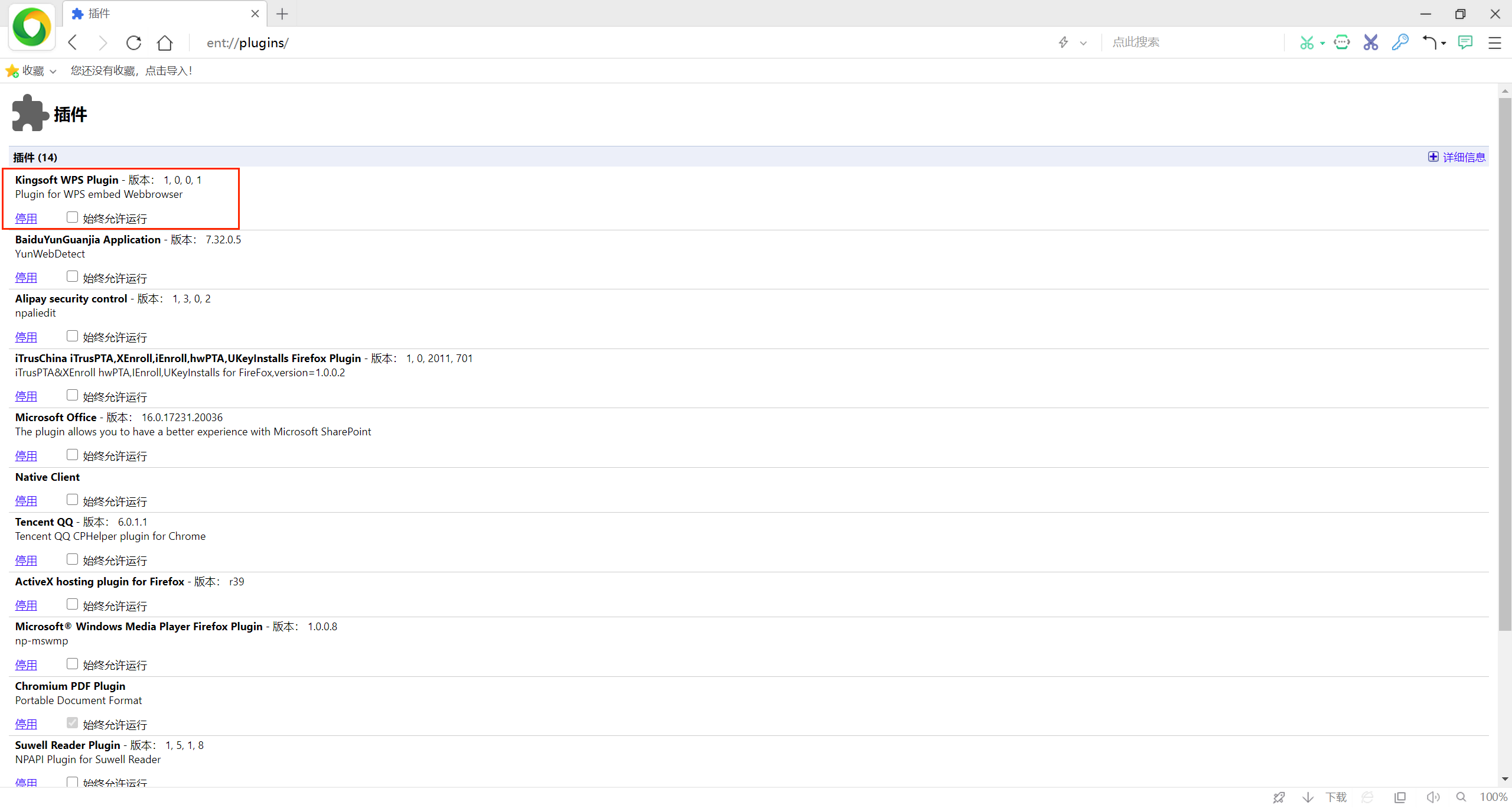Screen dimensions: 1512x808
Task: Click 停用 for Microsoft Office
Action: tap(26, 456)
